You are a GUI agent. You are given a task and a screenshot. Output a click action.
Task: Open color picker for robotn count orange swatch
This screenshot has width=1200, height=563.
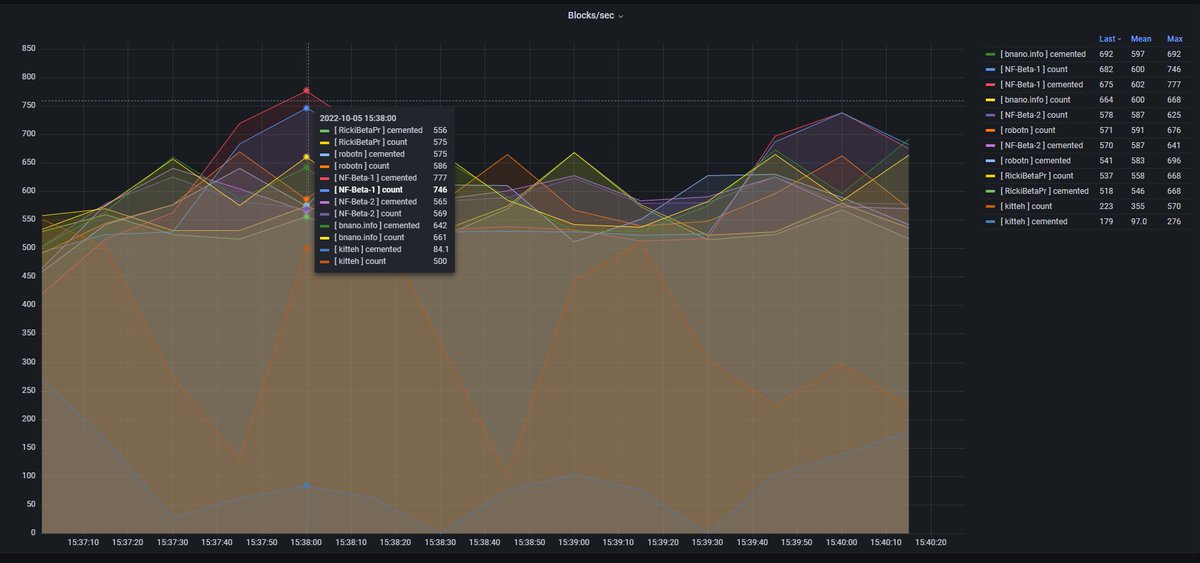(x=990, y=130)
